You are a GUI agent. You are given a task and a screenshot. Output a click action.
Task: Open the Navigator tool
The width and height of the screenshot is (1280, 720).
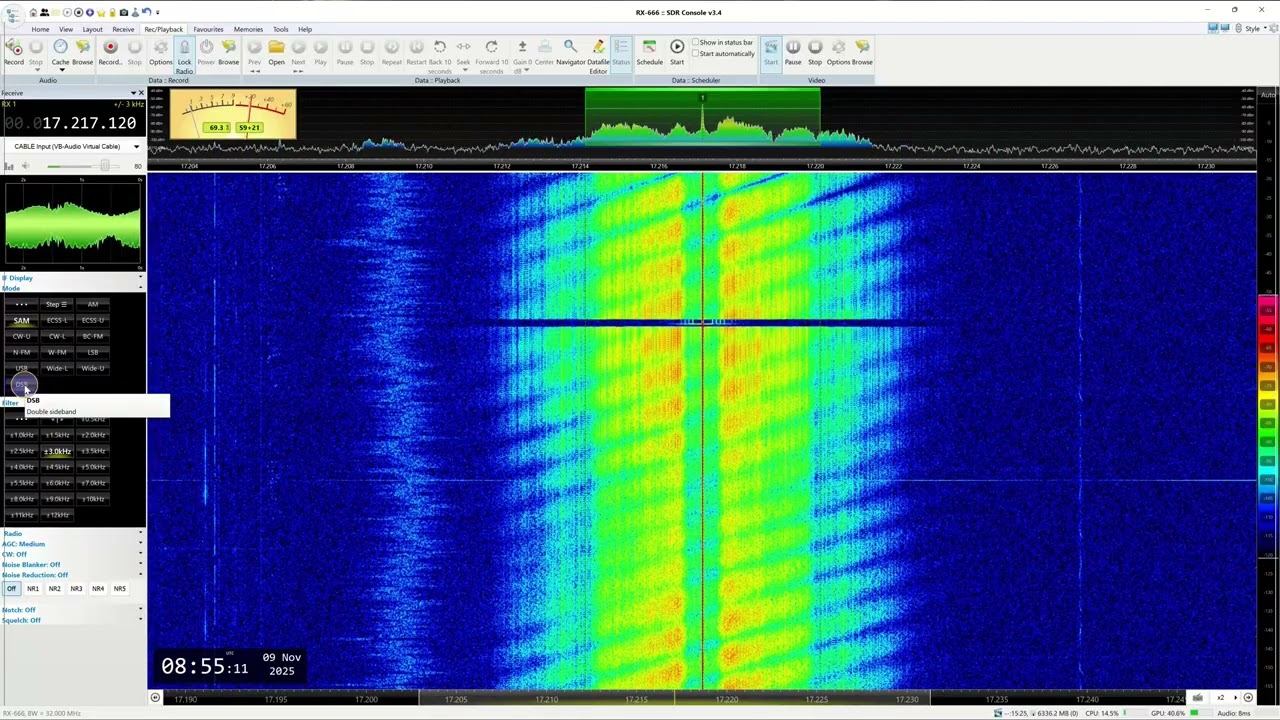tap(571, 52)
